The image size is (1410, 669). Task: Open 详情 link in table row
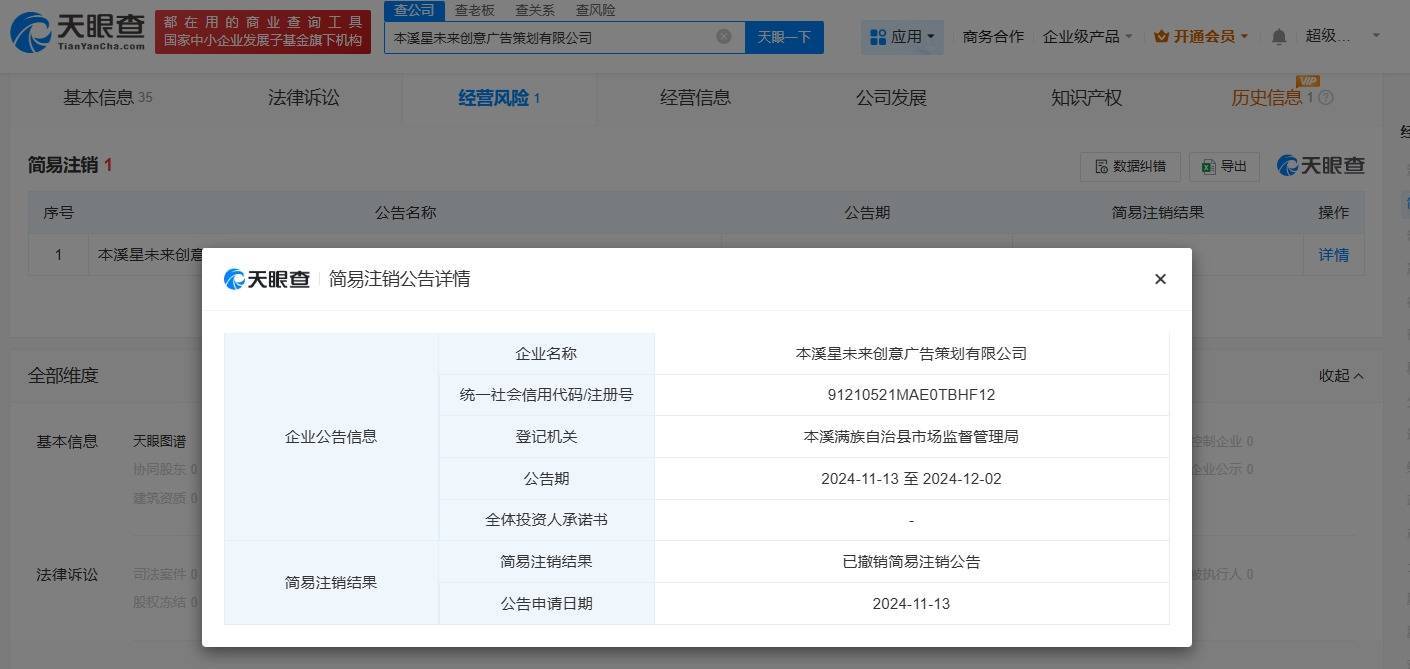point(1333,255)
